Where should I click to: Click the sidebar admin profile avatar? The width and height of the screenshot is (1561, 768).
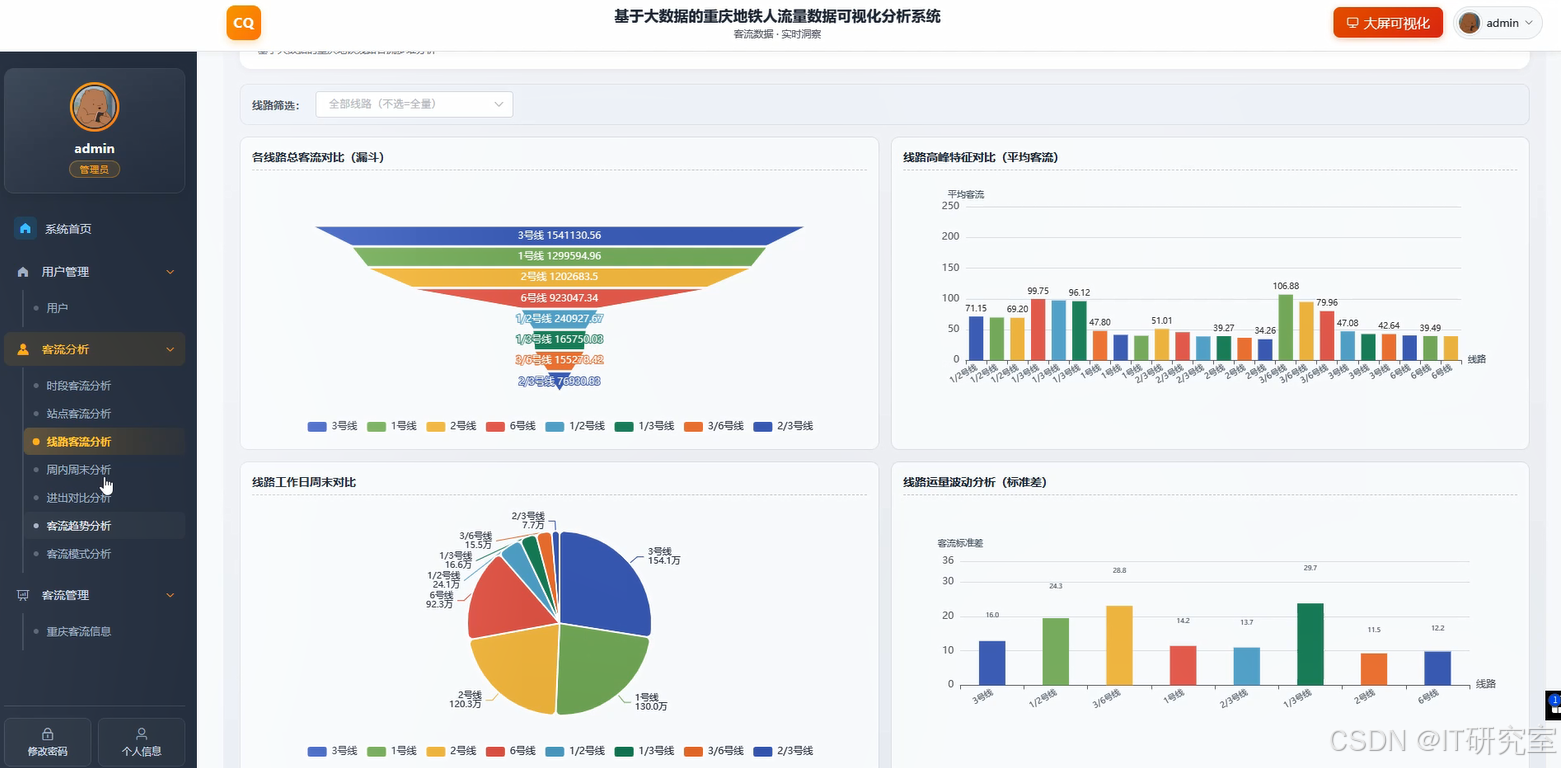(95, 107)
